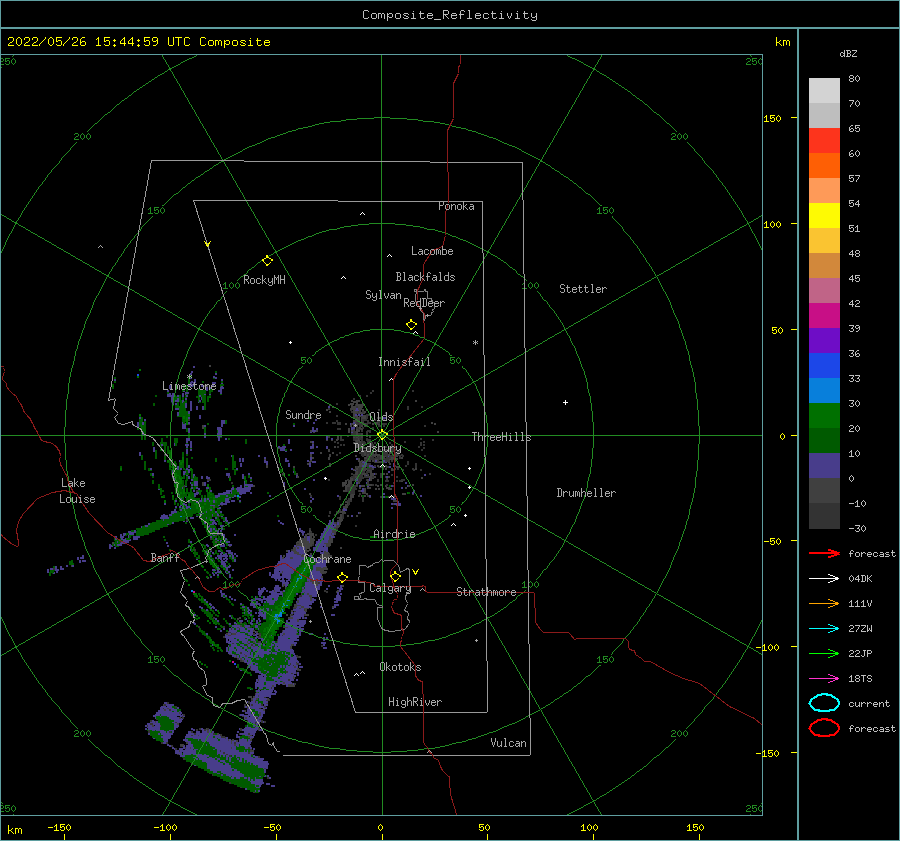Click the yellow km label at bottom left
This screenshot has height=841, width=900.
15,830
